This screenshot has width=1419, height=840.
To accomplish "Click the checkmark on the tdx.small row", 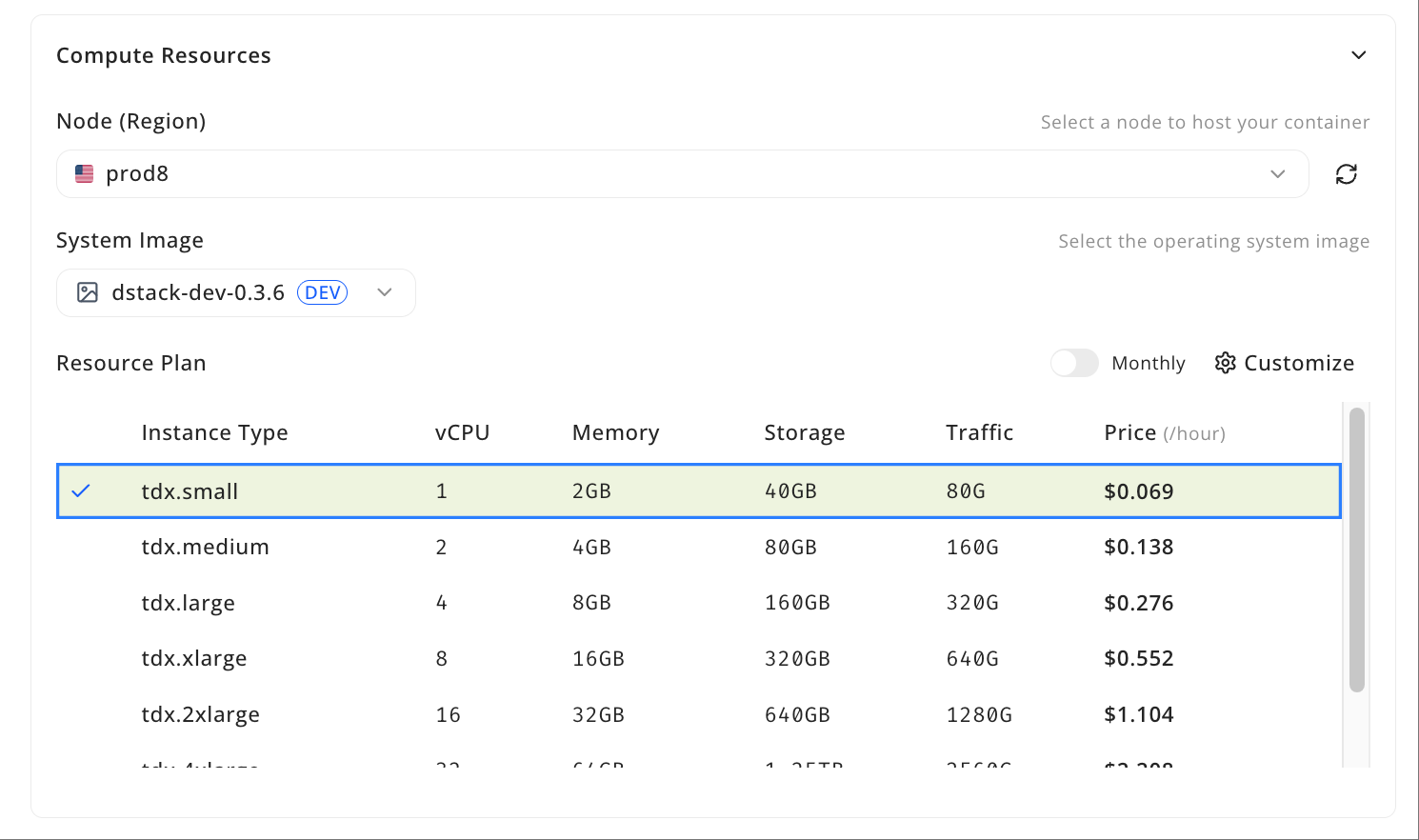I will 82,490.
